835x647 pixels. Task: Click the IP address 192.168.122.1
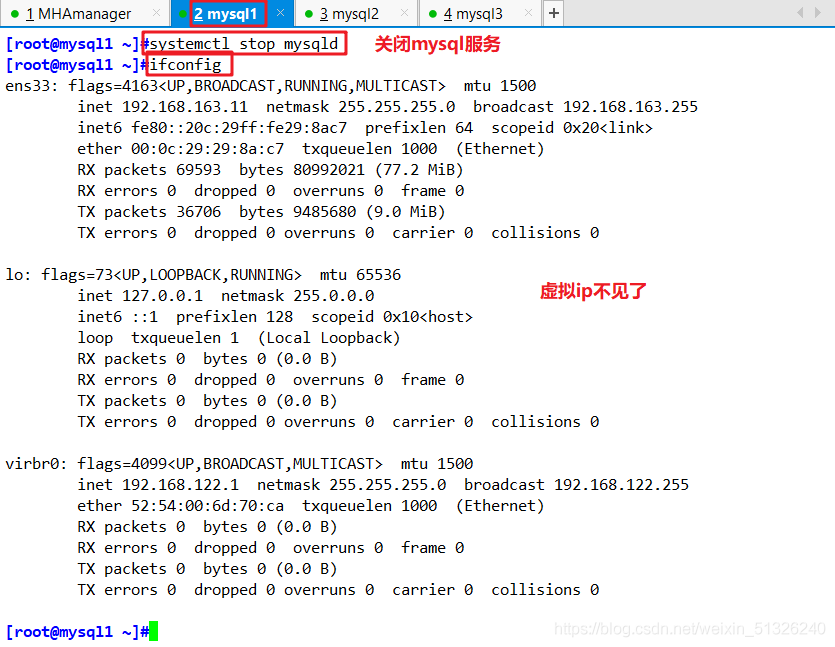click(x=181, y=485)
